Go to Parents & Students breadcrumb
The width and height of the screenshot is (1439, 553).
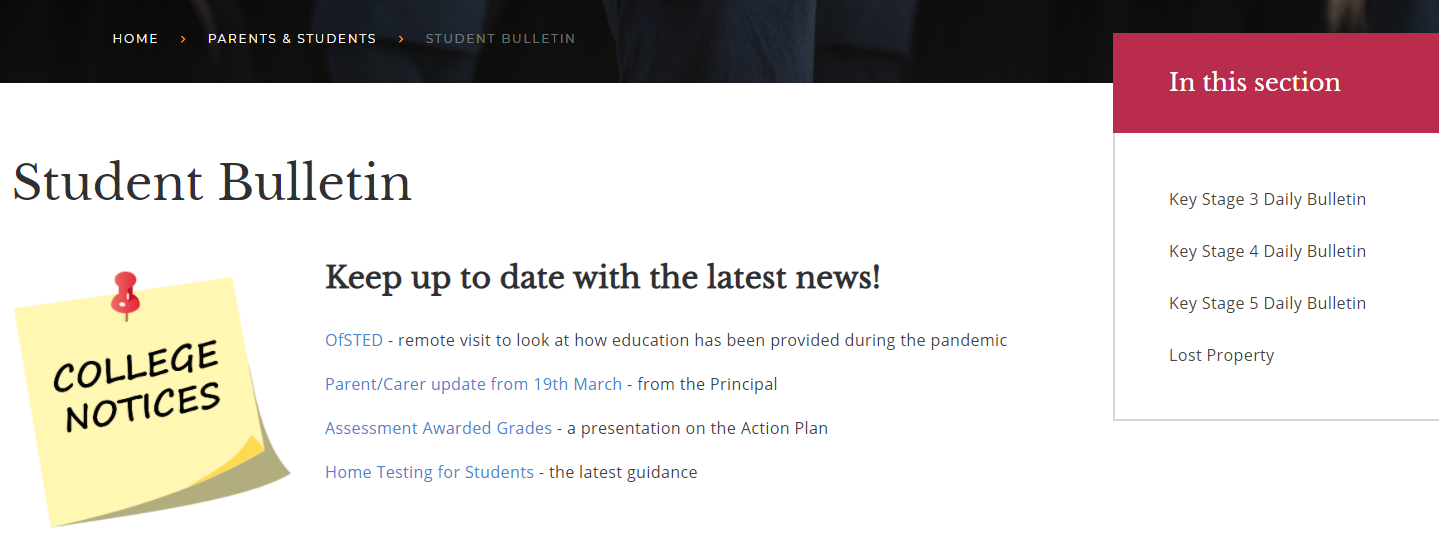pyautogui.click(x=292, y=39)
